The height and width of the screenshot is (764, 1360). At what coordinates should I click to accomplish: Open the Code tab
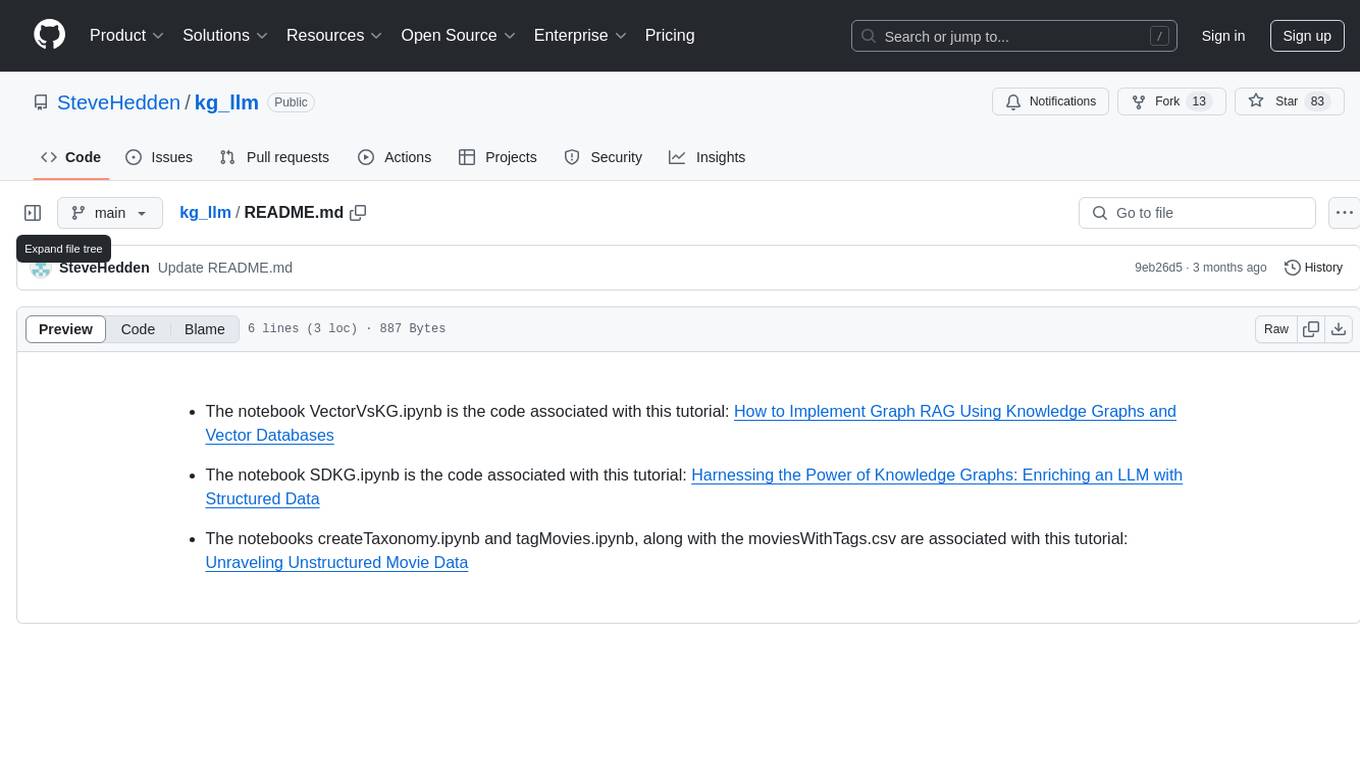71,157
